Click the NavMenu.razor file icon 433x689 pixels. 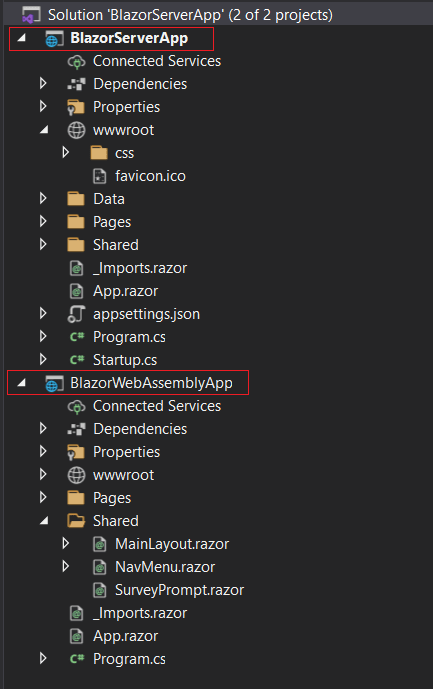pos(100,567)
